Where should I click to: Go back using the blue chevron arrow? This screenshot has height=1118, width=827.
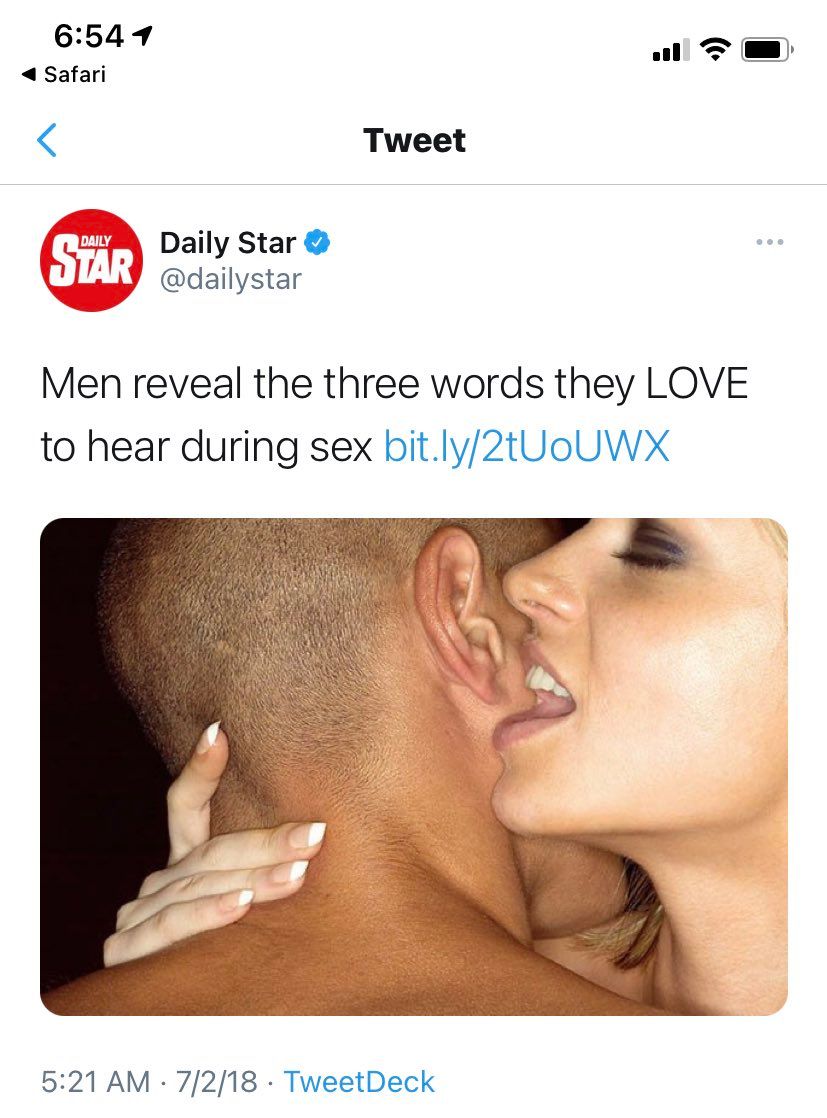pos(47,140)
